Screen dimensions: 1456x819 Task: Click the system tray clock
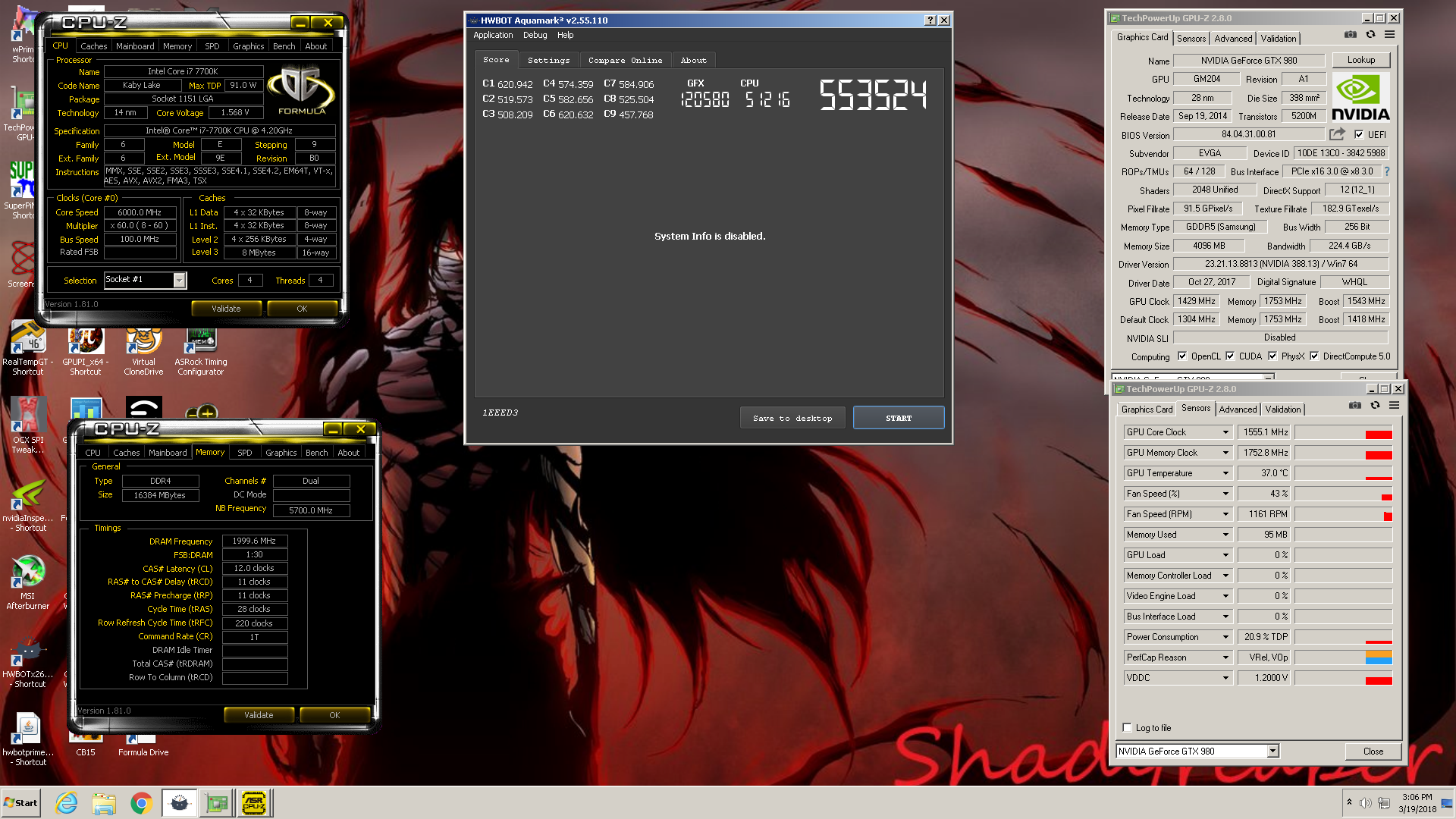pyautogui.click(x=1417, y=803)
